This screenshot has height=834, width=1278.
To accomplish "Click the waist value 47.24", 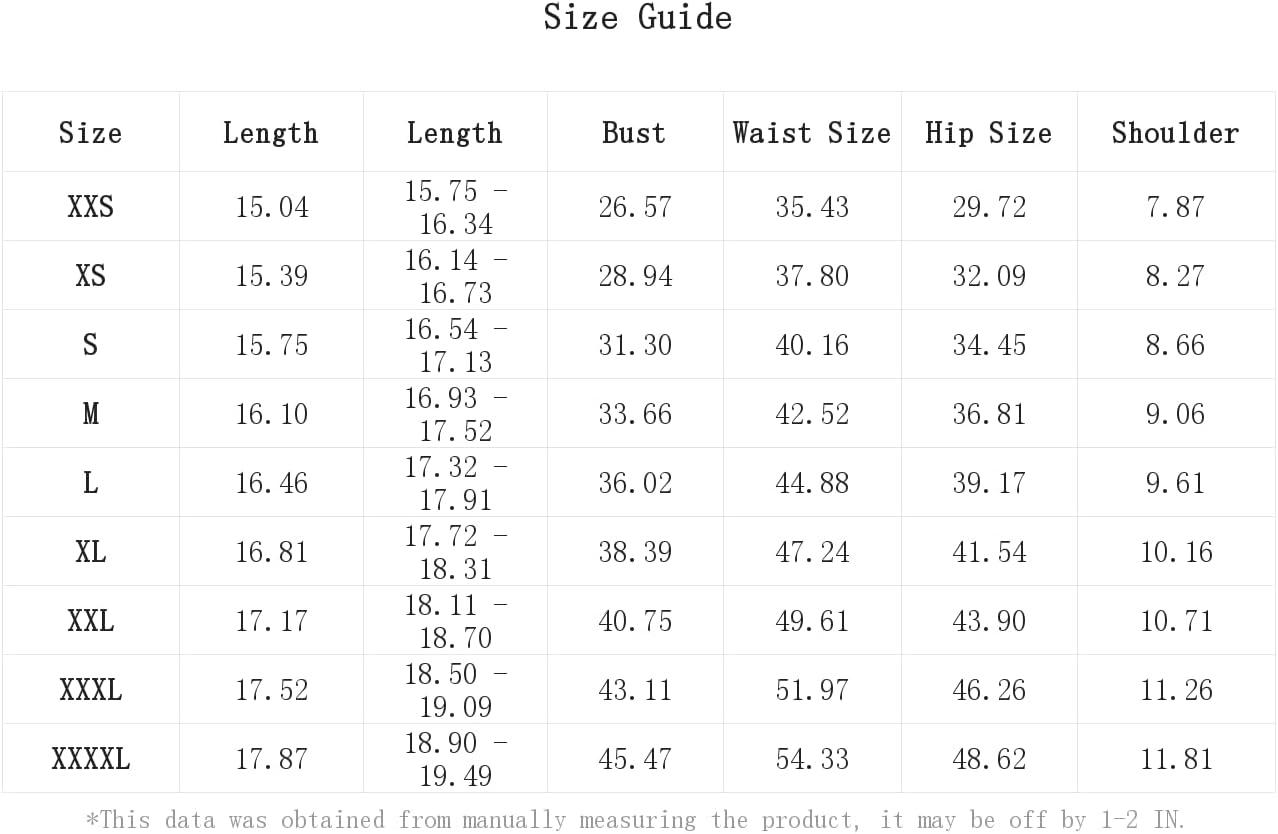I will [x=812, y=552].
